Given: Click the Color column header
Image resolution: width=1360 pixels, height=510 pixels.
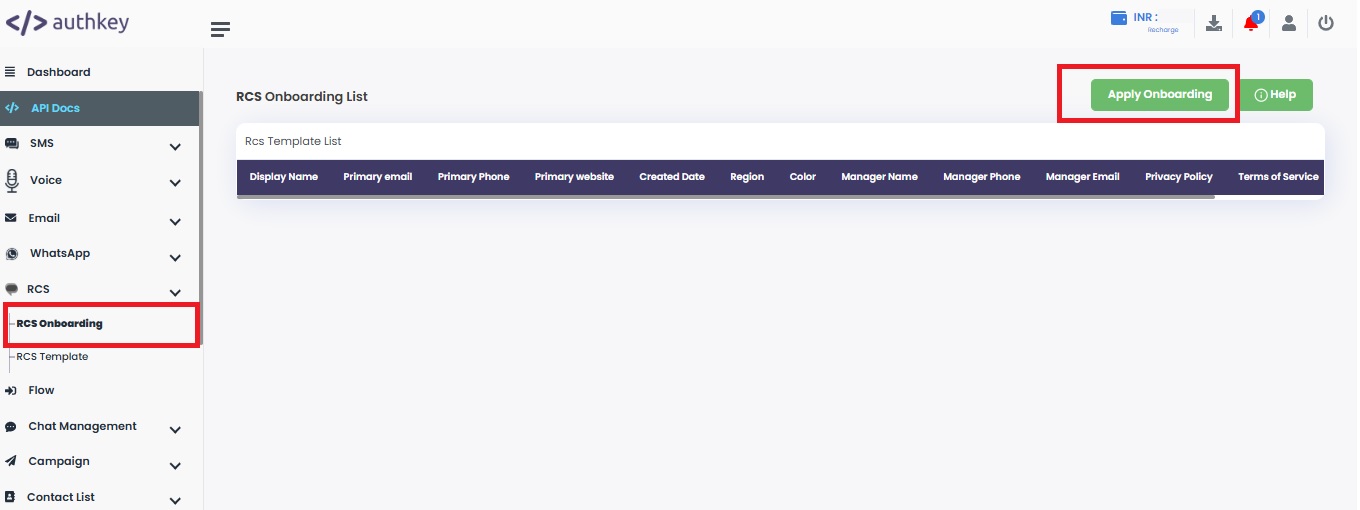Looking at the screenshot, I should click(x=803, y=177).
